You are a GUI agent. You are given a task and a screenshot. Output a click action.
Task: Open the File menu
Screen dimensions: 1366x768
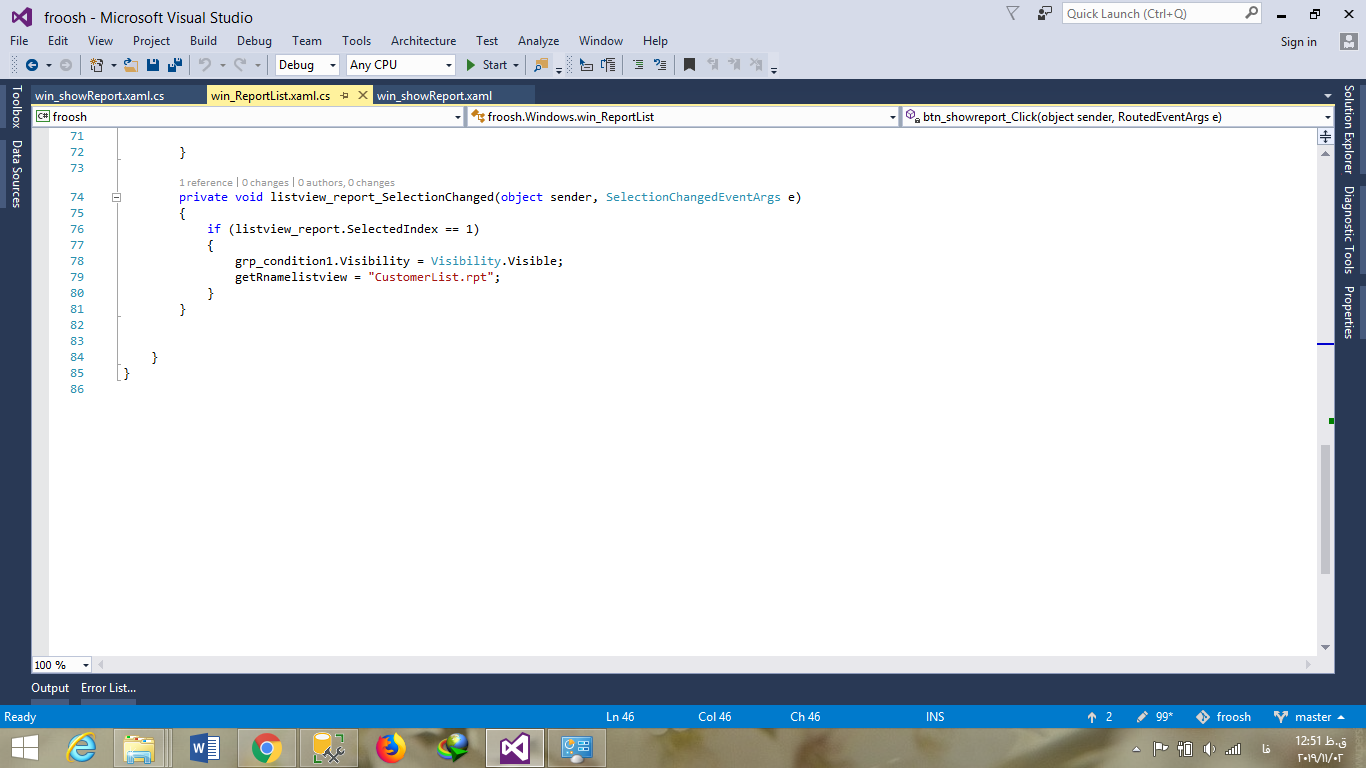(19, 41)
